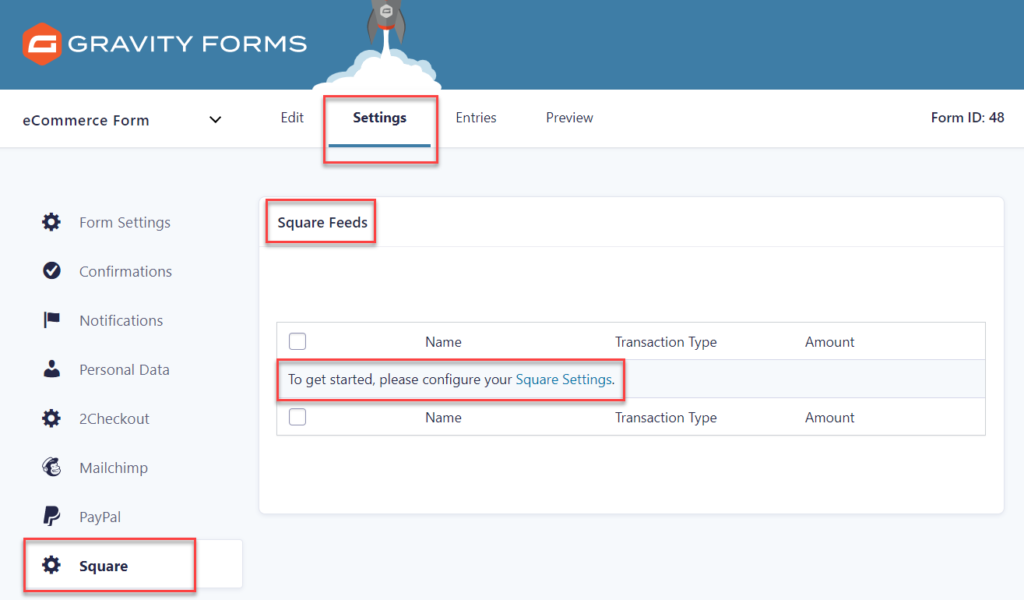Select the Mailchimp monkey icon
This screenshot has width=1024, height=600.
point(51,467)
